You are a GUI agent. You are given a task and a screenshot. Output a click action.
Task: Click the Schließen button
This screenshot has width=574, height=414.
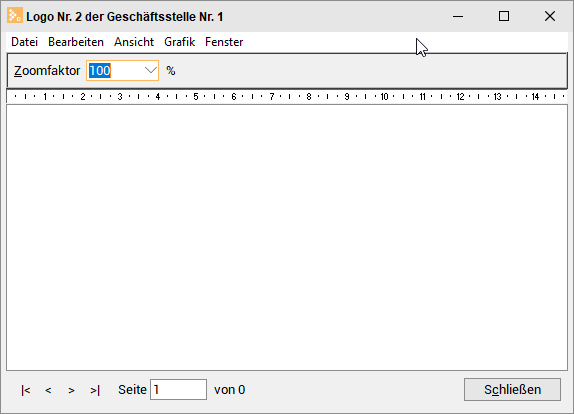point(512,389)
